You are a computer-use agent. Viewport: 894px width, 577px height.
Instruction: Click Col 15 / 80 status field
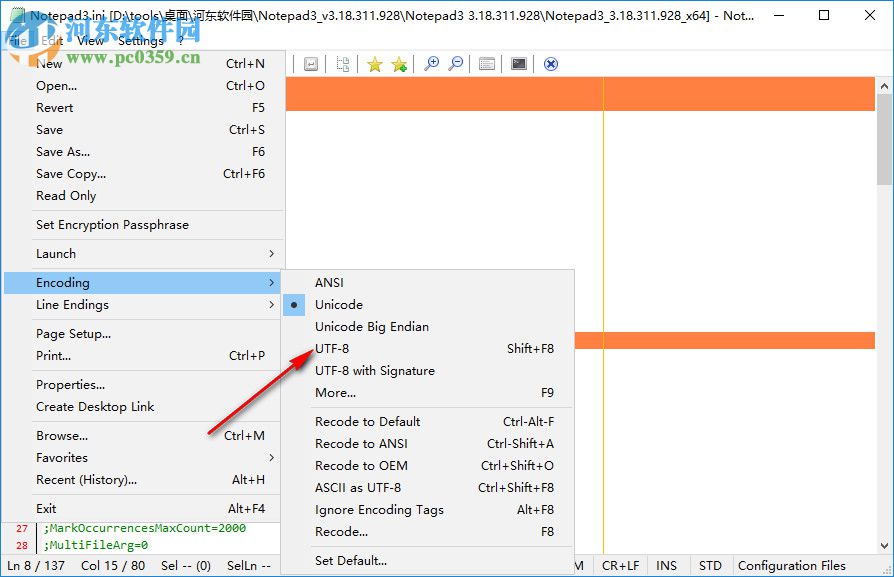[x=113, y=566]
